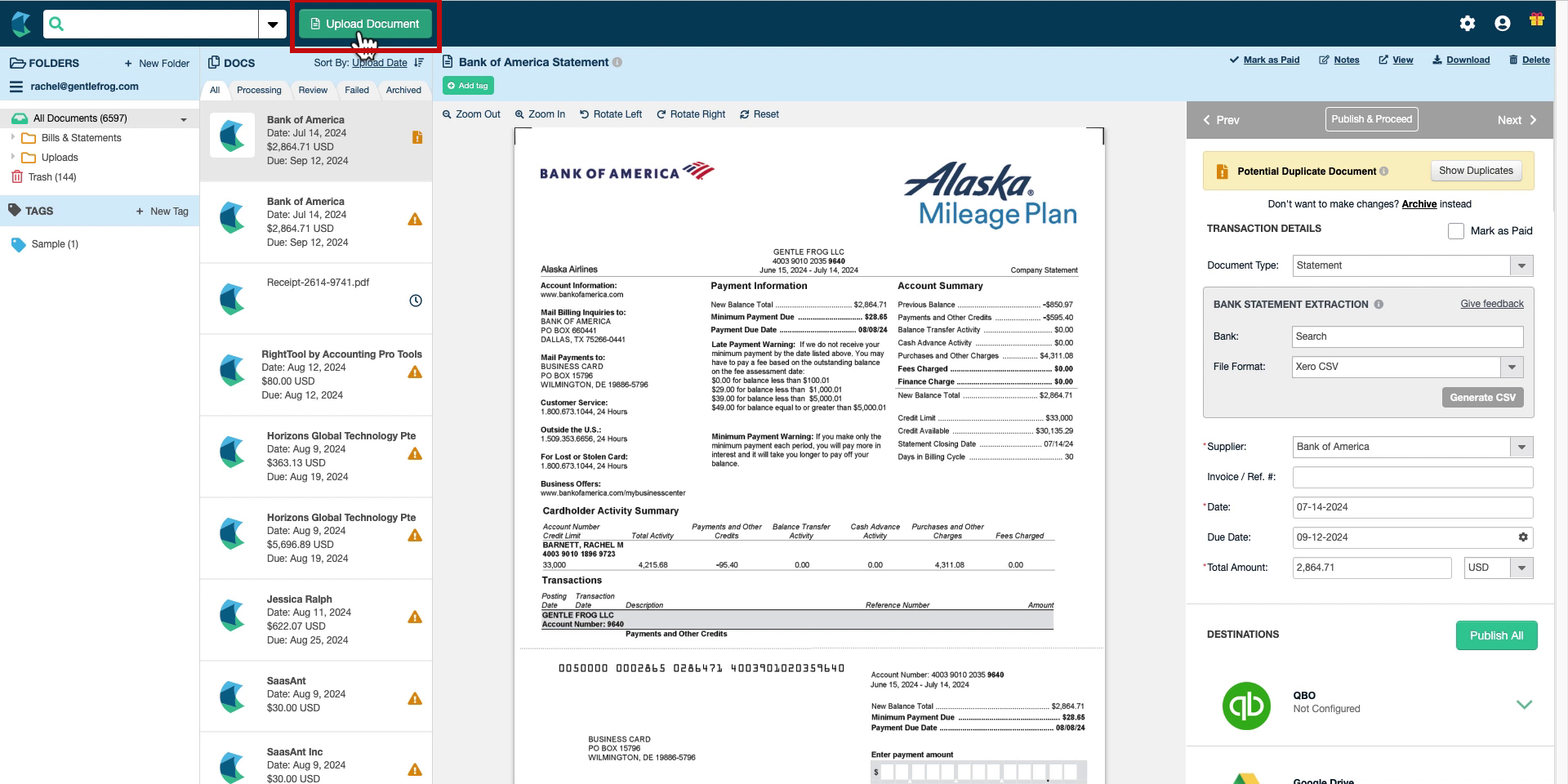Click the Rotate Left tool
1568x784 pixels.
[x=611, y=114]
